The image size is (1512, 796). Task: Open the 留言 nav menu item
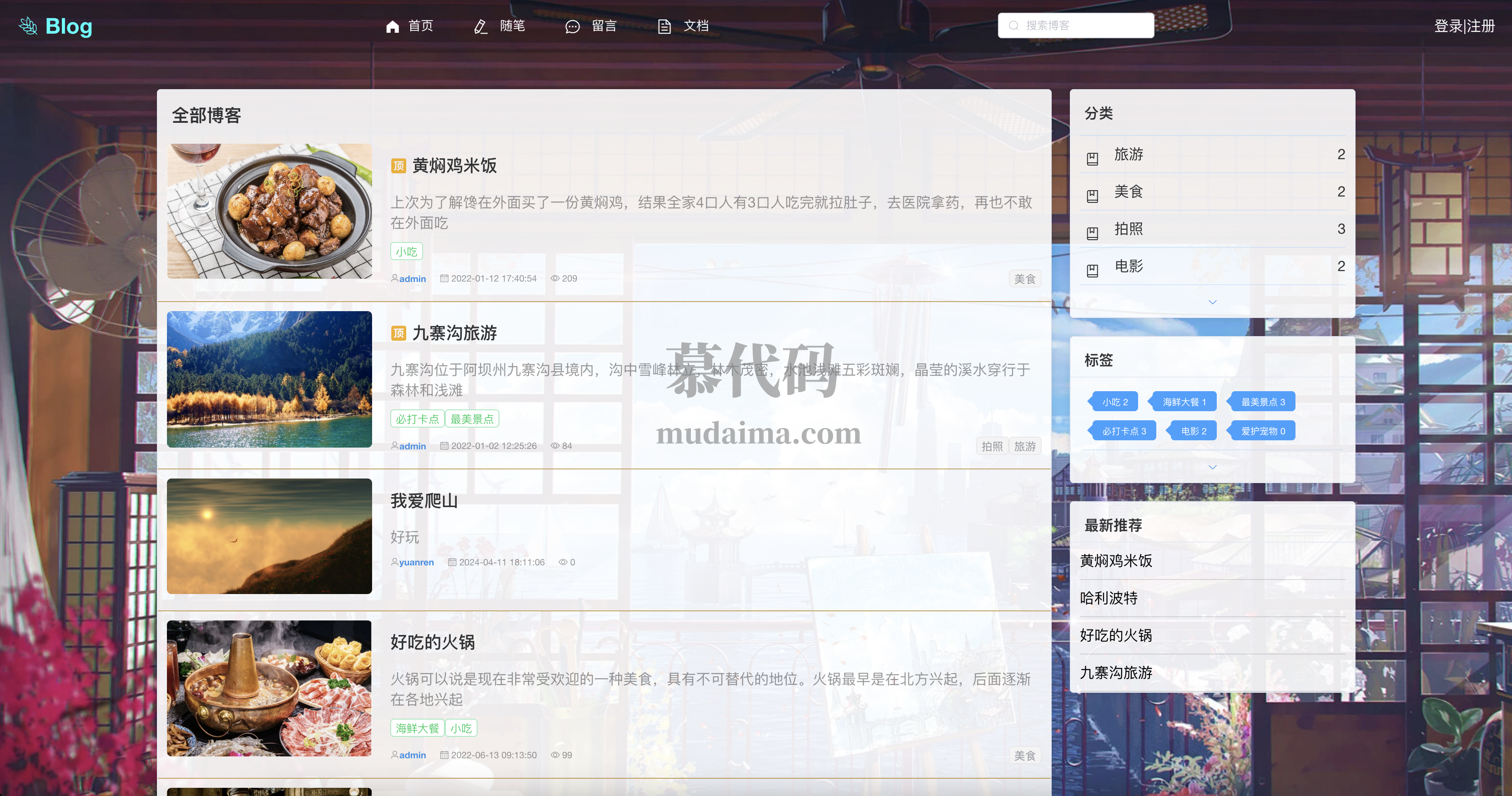604,26
